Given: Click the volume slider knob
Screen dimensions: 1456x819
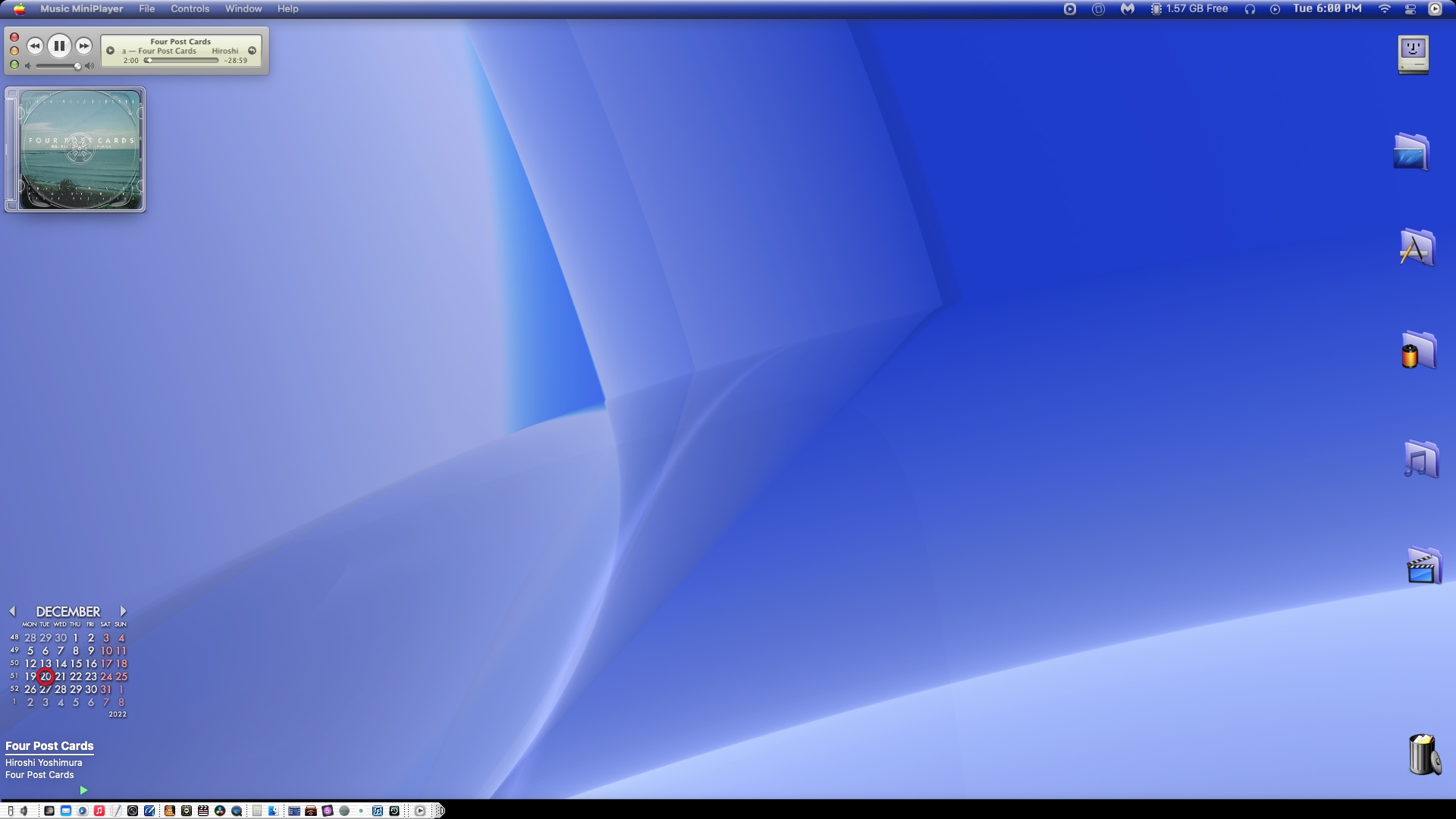Looking at the screenshot, I should coord(77,66).
